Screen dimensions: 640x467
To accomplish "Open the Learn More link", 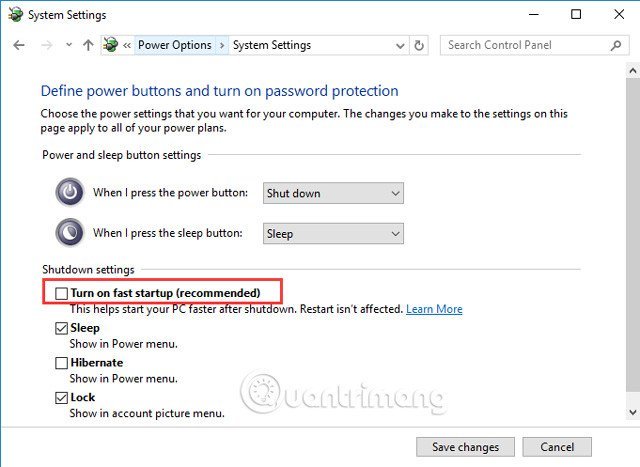I will tap(434, 309).
